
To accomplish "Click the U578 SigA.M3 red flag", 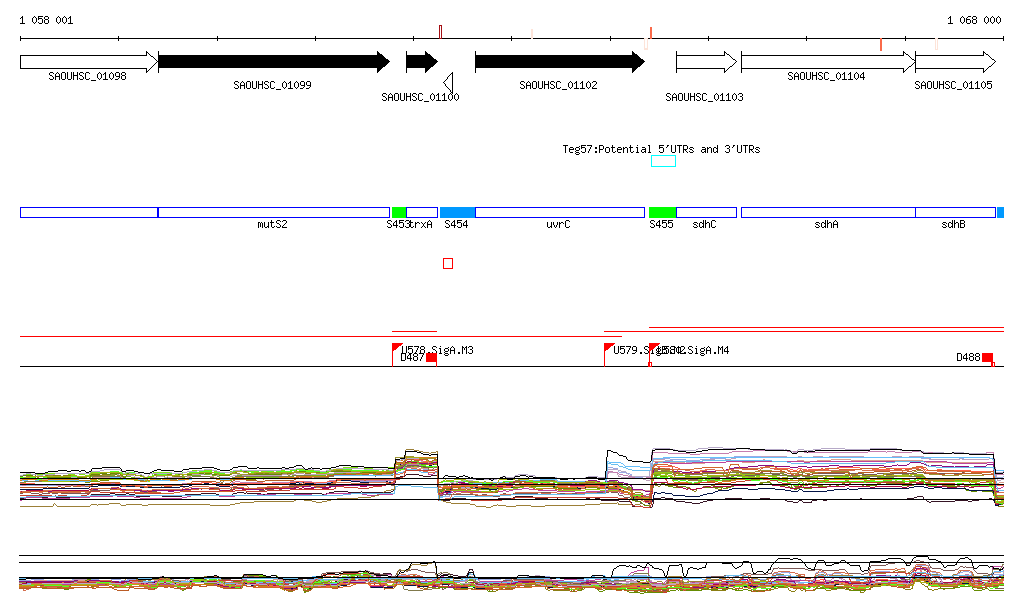I will (x=396, y=348).
